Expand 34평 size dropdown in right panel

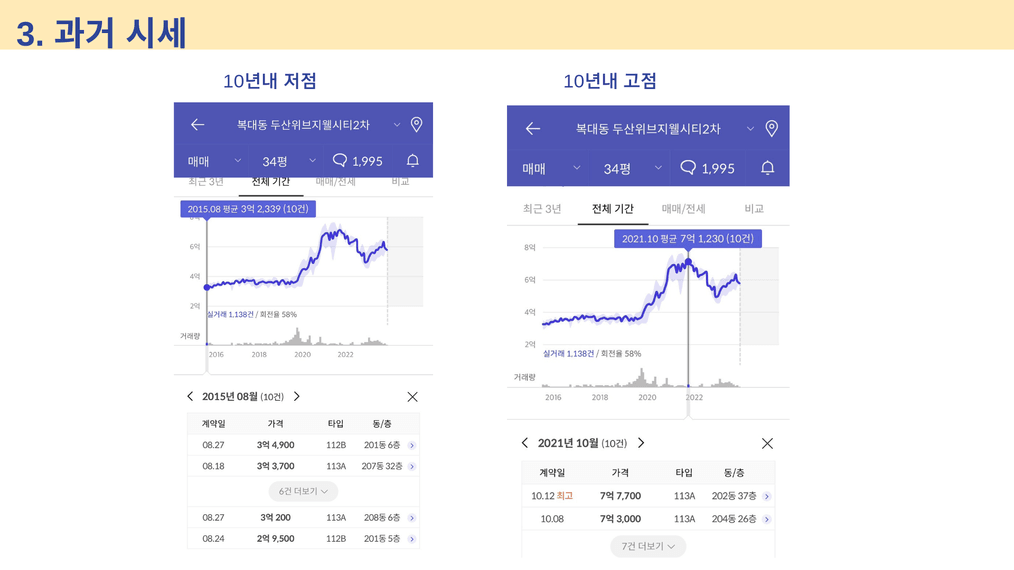pyautogui.click(x=632, y=168)
